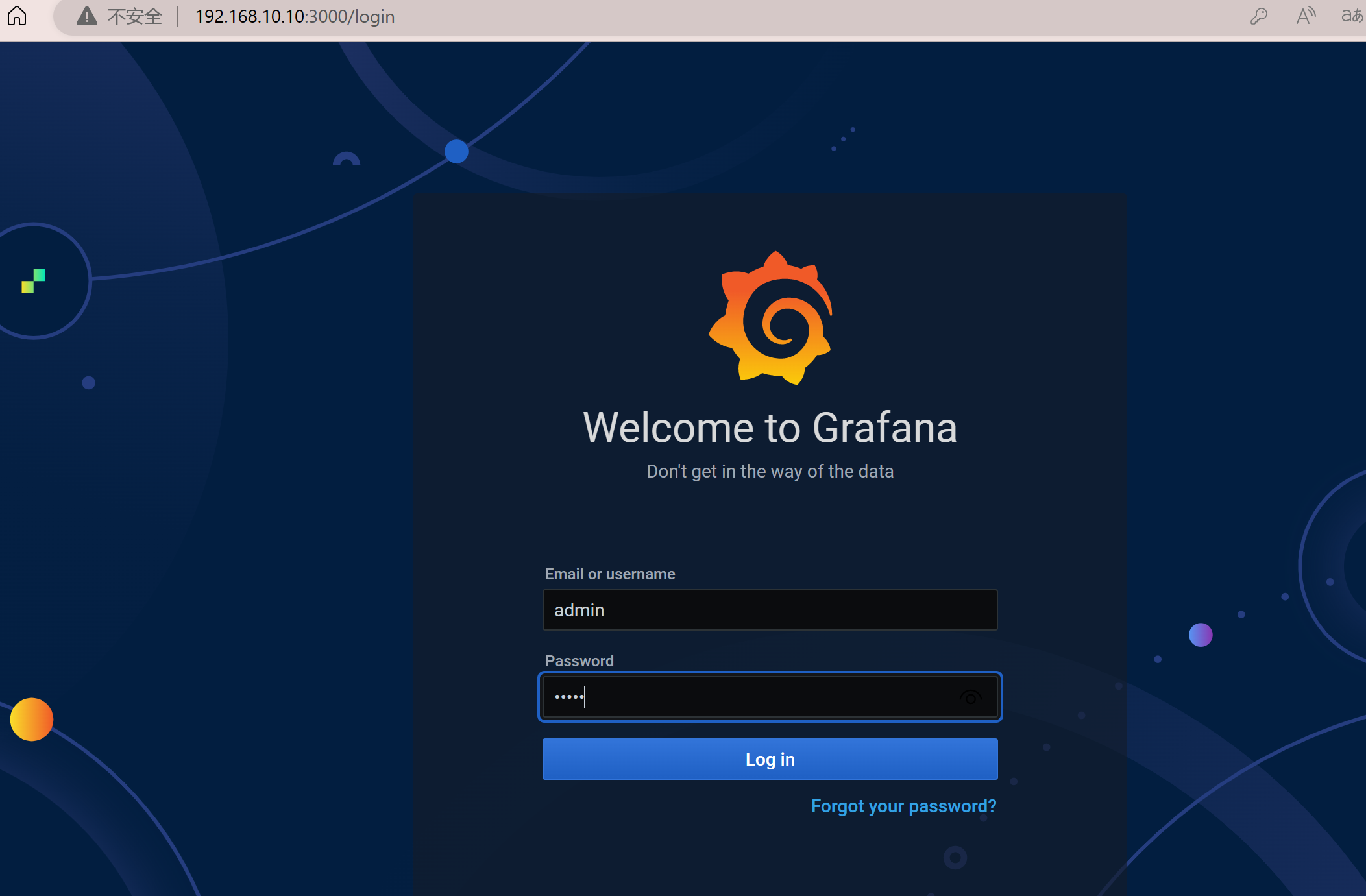Viewport: 1366px width, 896px height.
Task: Click the translate page icon
Action: click(x=1352, y=16)
